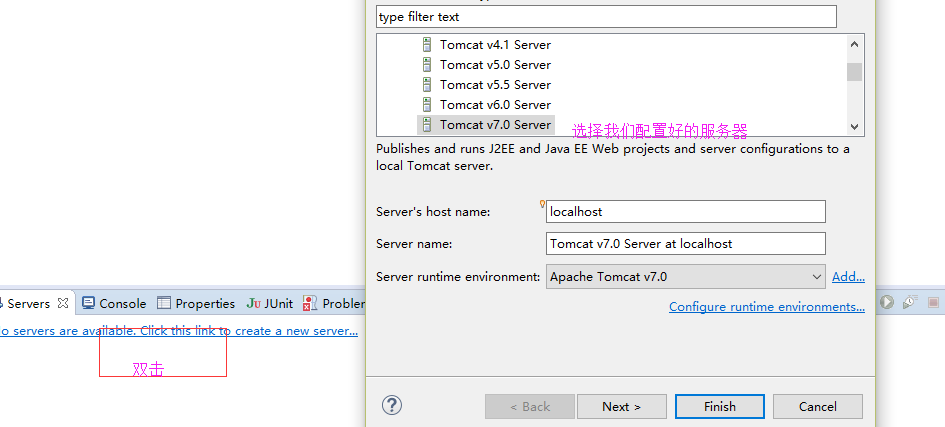Open the JUnit tab

coord(269,304)
